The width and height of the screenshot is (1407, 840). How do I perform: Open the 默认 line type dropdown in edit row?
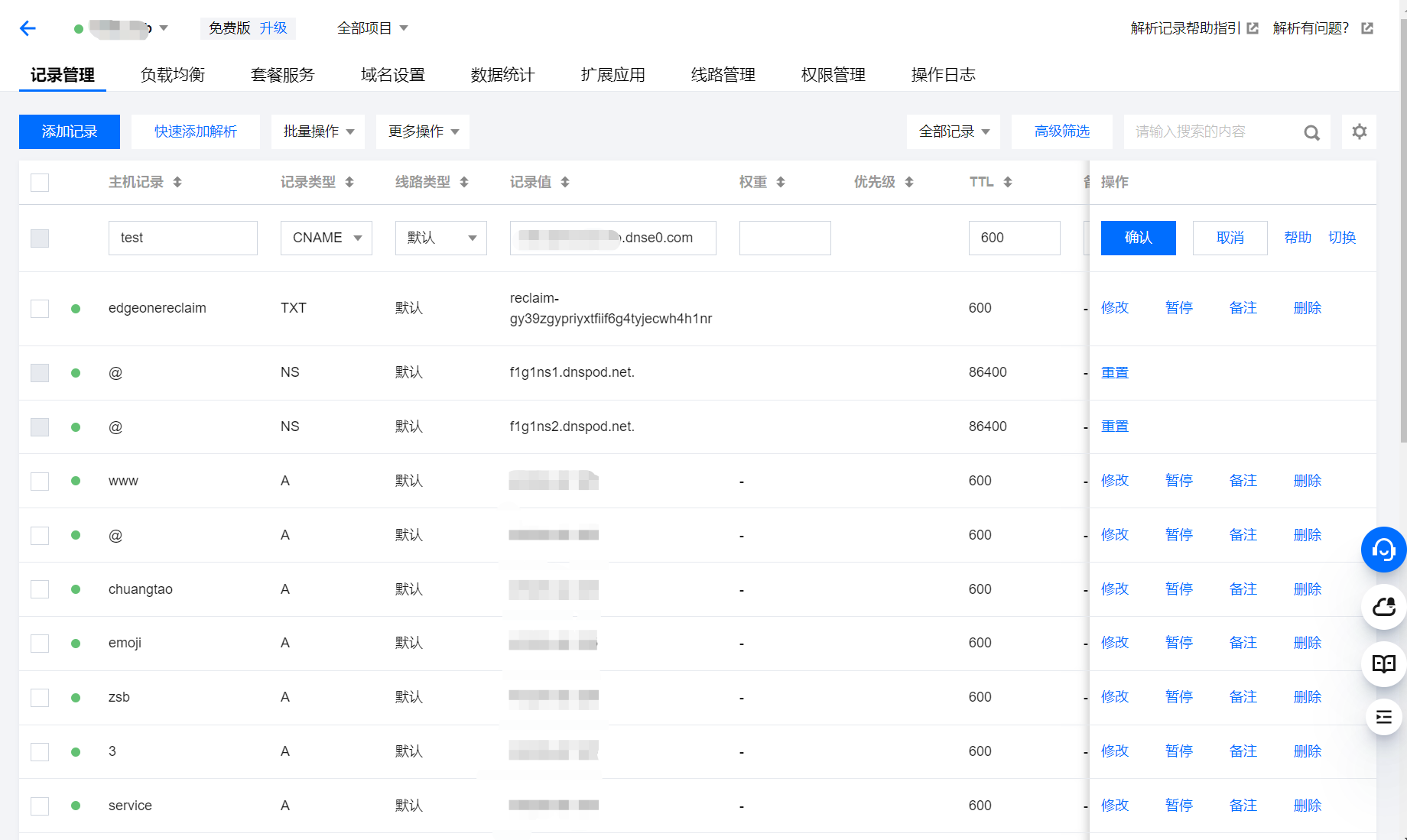click(441, 238)
